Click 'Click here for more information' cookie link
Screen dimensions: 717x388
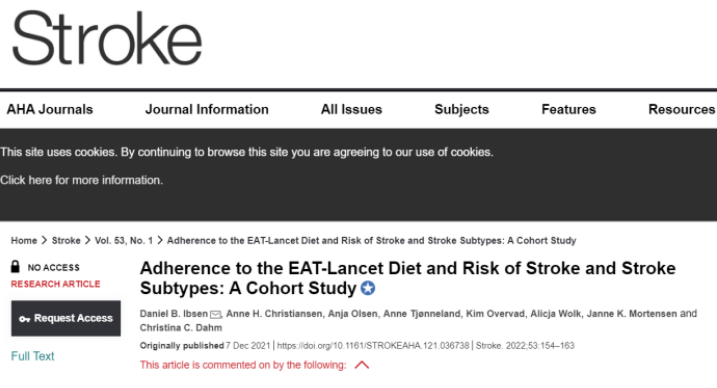[81, 180]
